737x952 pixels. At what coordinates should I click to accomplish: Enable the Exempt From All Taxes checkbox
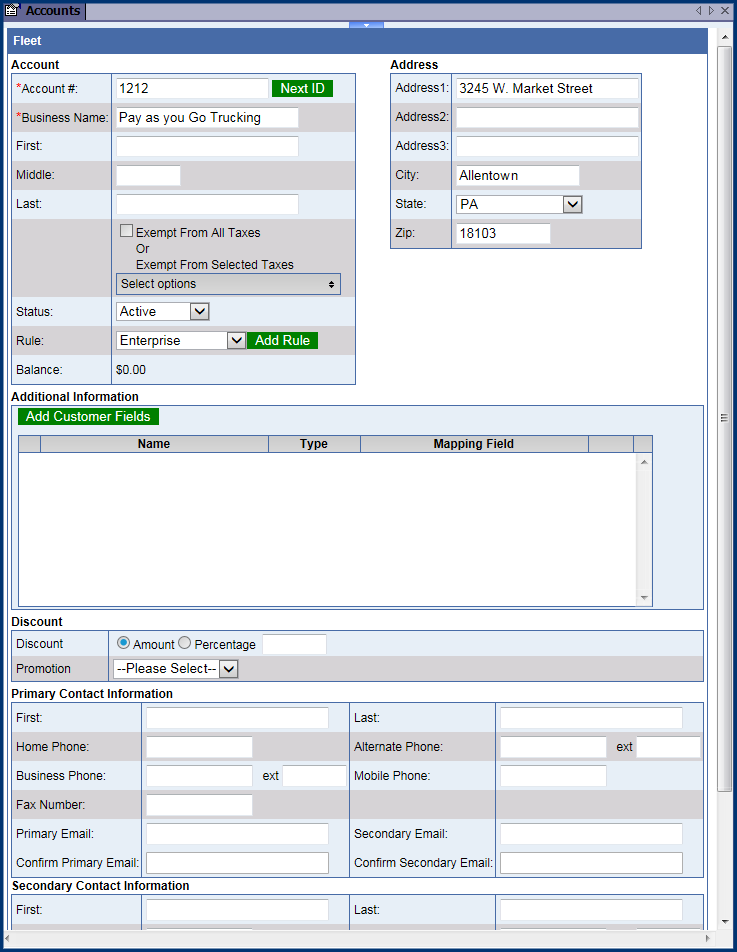126,231
